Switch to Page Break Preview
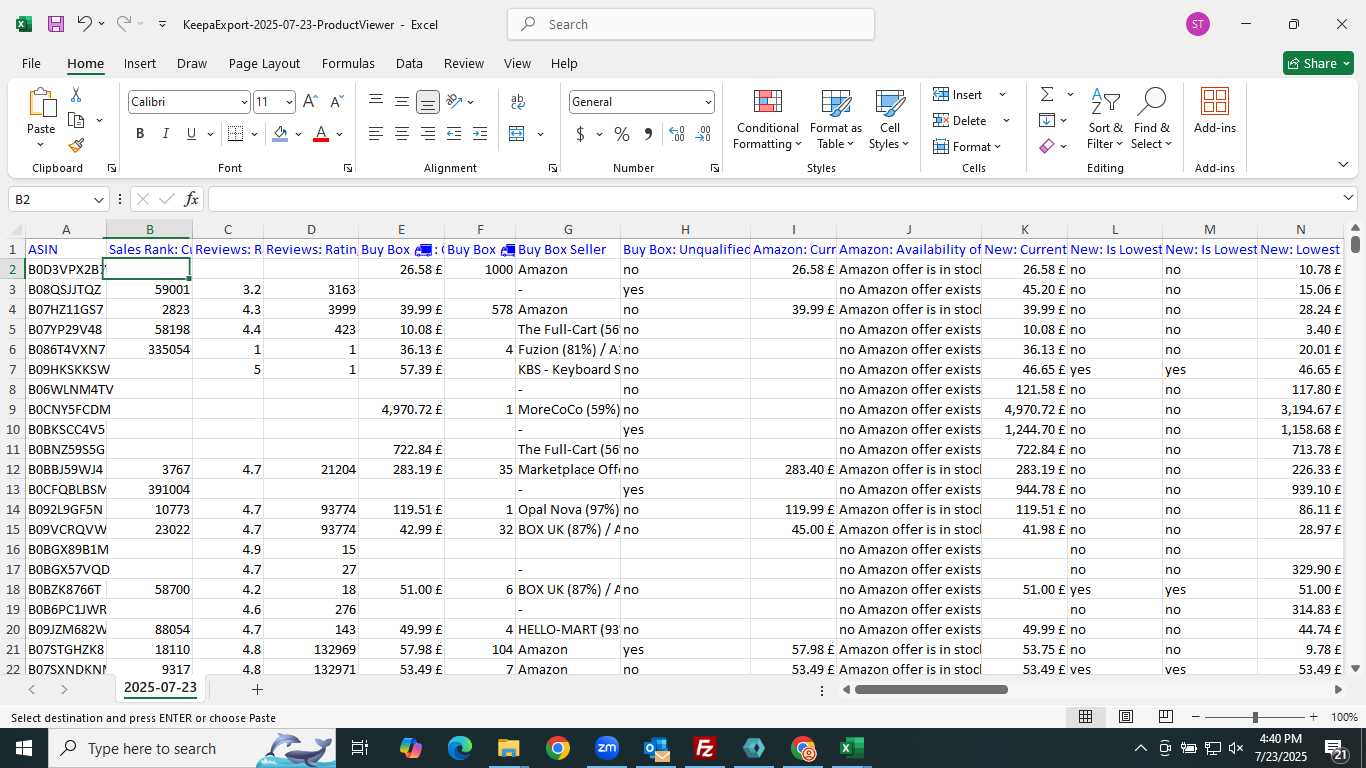Screen dimensions: 1366x768 pyautogui.click(x=1165, y=717)
